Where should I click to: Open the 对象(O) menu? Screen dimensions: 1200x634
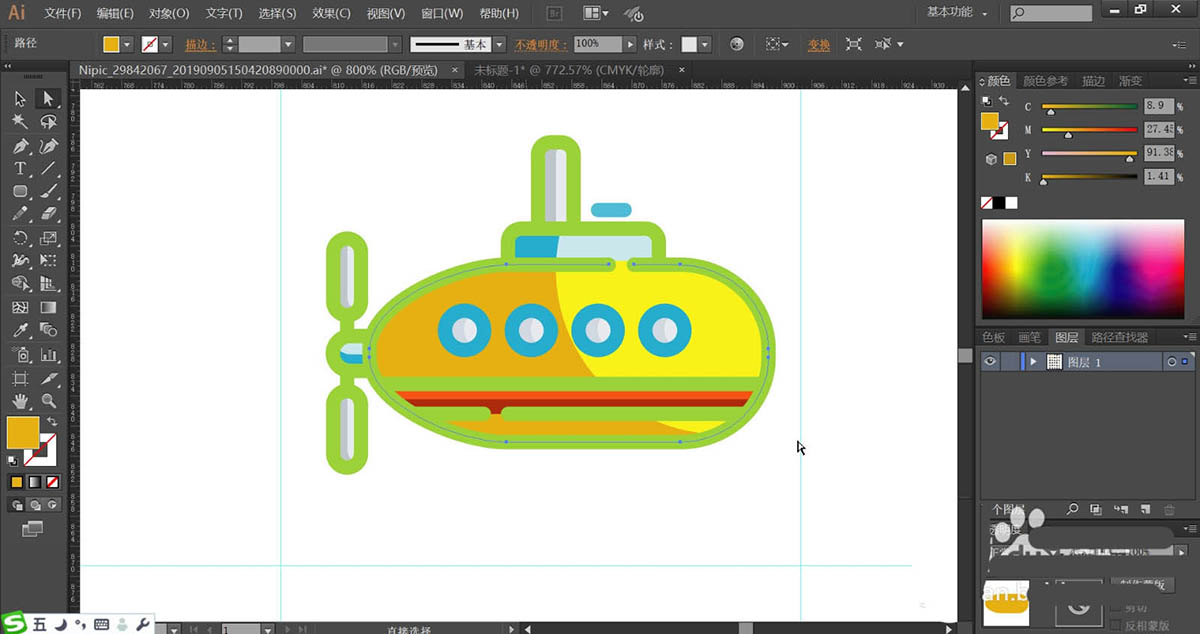(x=169, y=13)
